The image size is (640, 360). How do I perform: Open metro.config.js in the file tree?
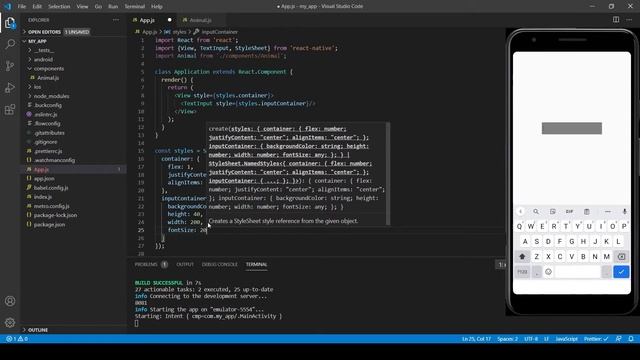(x=51, y=206)
